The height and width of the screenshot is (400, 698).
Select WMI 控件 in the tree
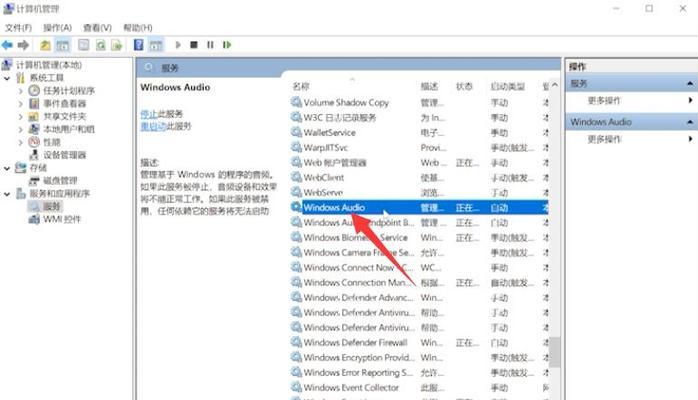pos(62,219)
